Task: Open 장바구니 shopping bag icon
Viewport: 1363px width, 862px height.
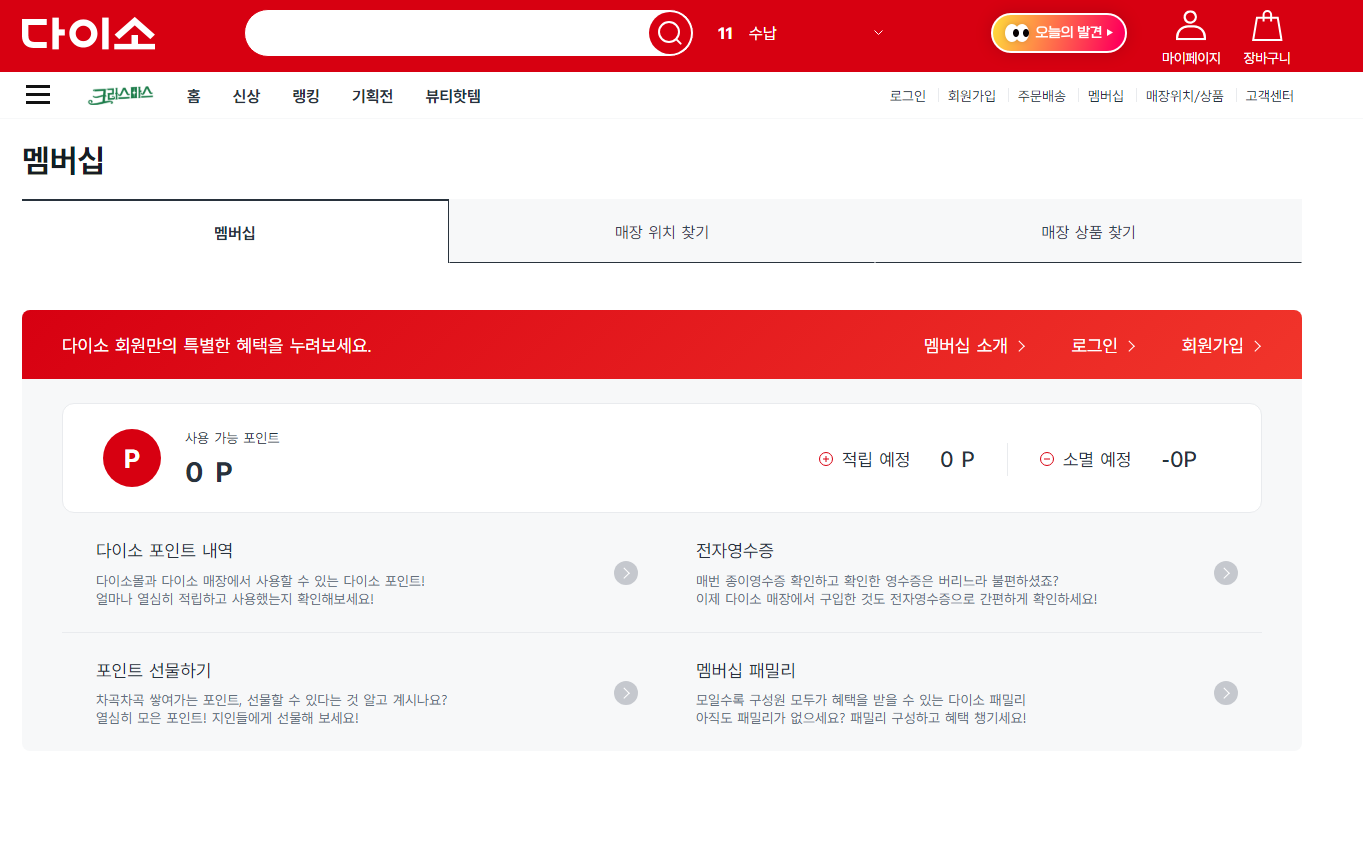Action: tap(1267, 26)
